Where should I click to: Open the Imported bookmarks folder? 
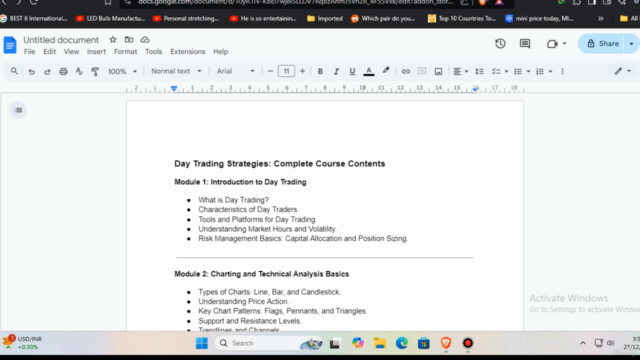point(325,18)
